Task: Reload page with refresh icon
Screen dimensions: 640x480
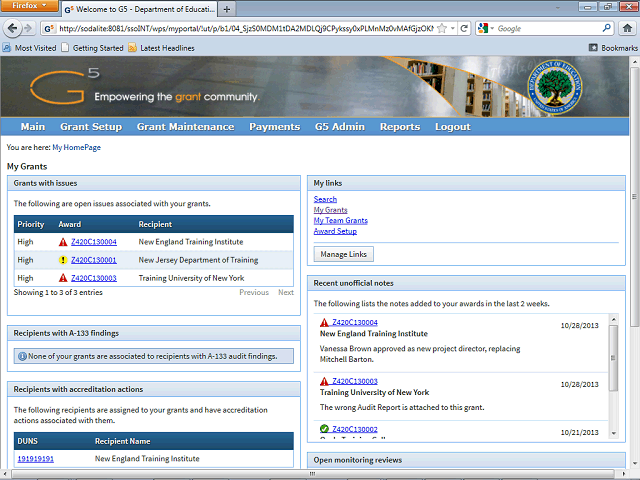Action: point(464,28)
